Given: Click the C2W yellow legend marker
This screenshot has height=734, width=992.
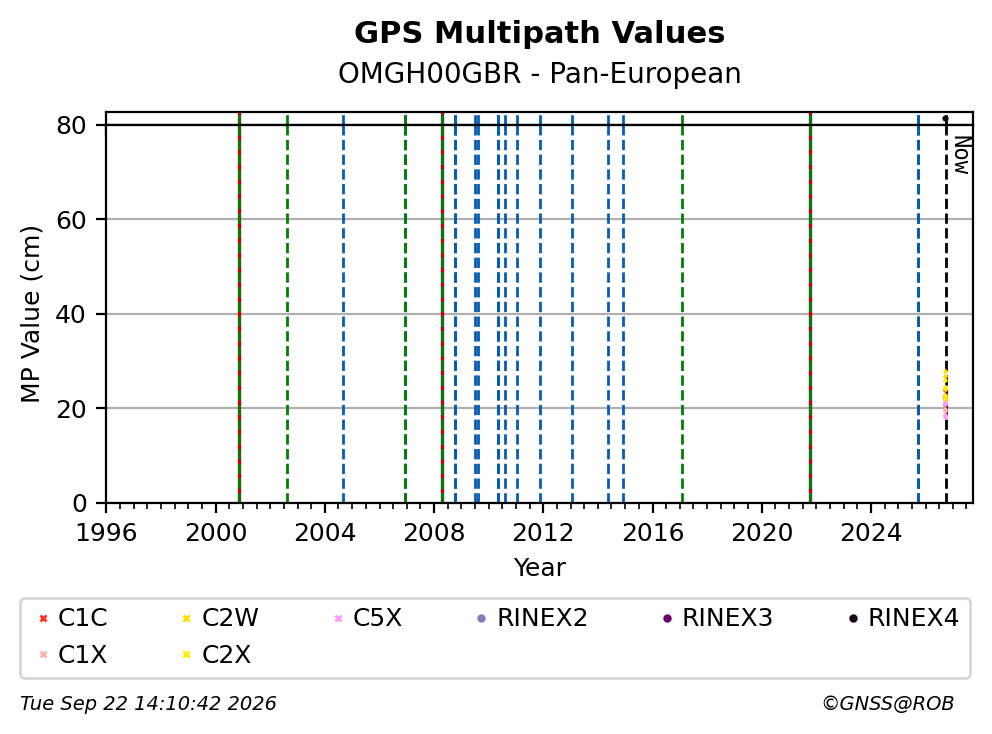Looking at the screenshot, I should pyautogui.click(x=187, y=618).
